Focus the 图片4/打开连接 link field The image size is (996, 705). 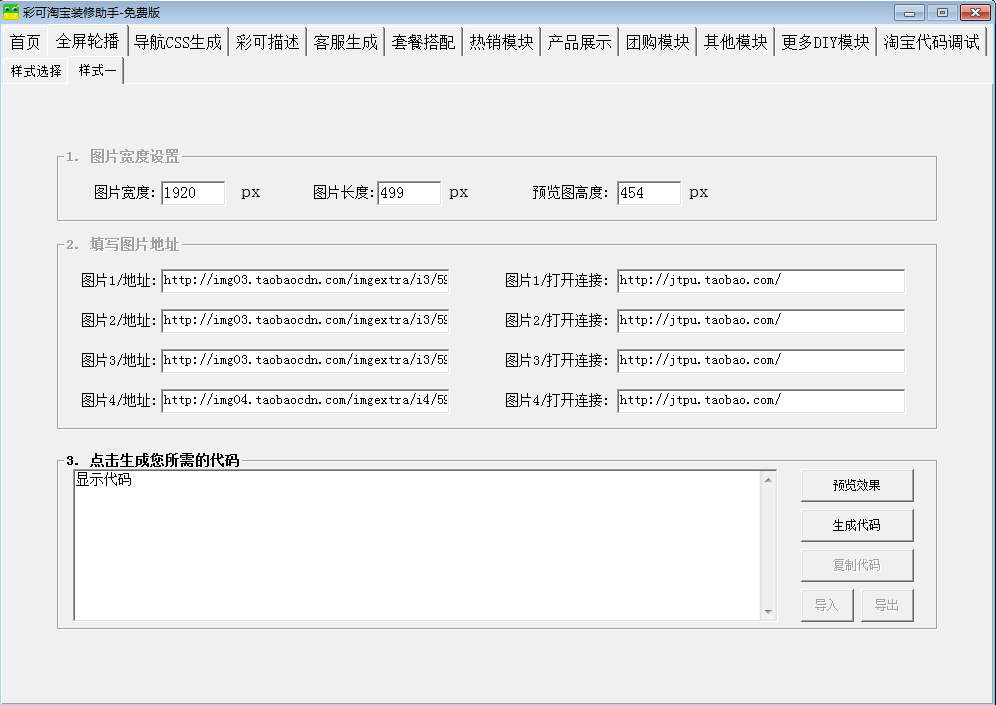click(x=760, y=400)
